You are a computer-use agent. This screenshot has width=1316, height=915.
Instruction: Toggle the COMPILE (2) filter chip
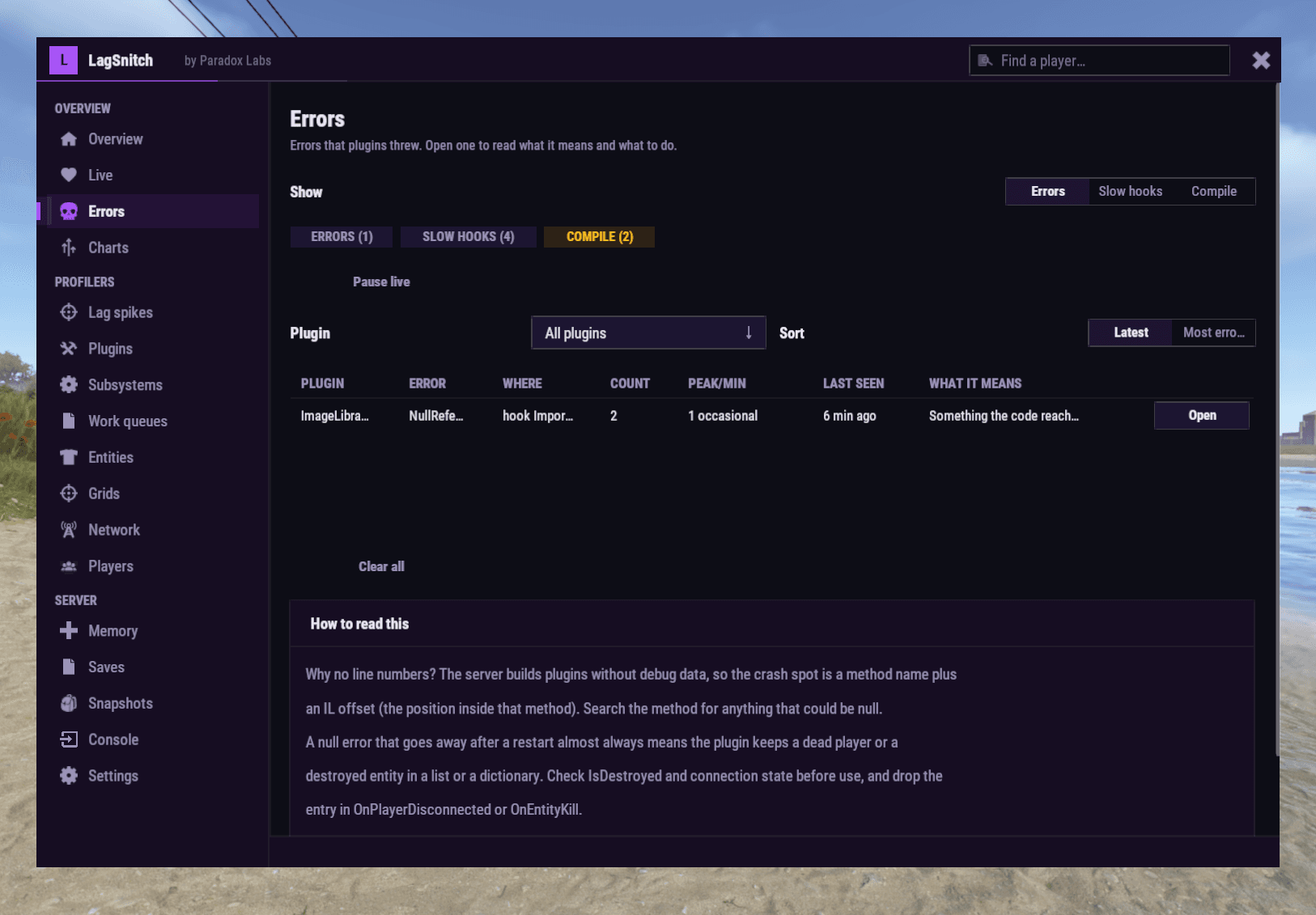[600, 236]
